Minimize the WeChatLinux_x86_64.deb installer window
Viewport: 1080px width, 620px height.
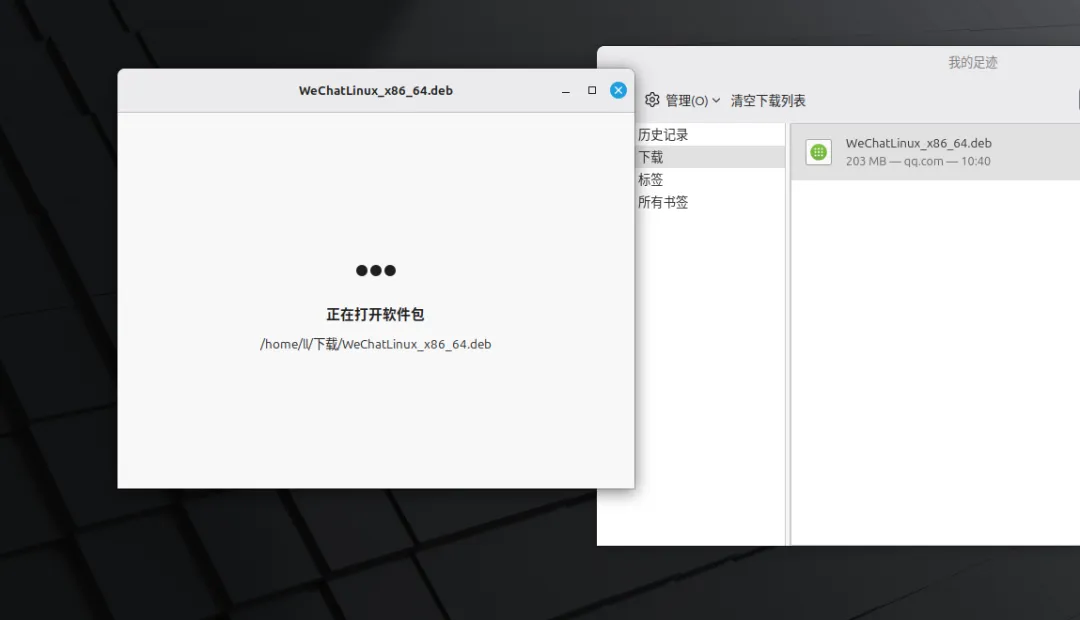coord(565,90)
